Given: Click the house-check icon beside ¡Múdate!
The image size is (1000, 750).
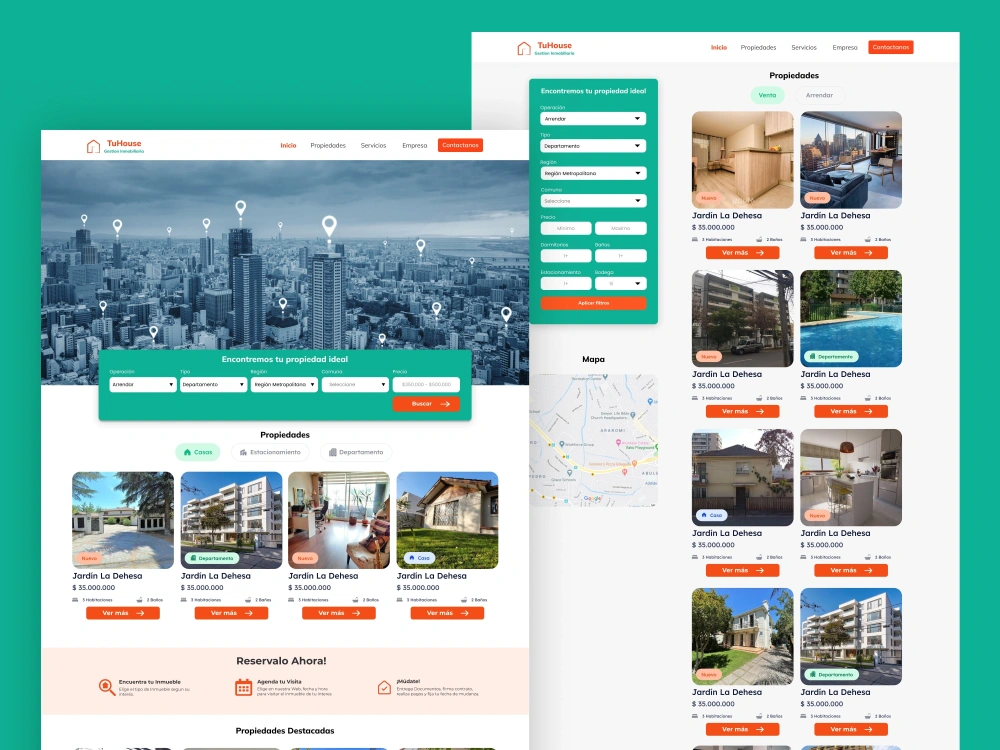Looking at the screenshot, I should pos(384,688).
